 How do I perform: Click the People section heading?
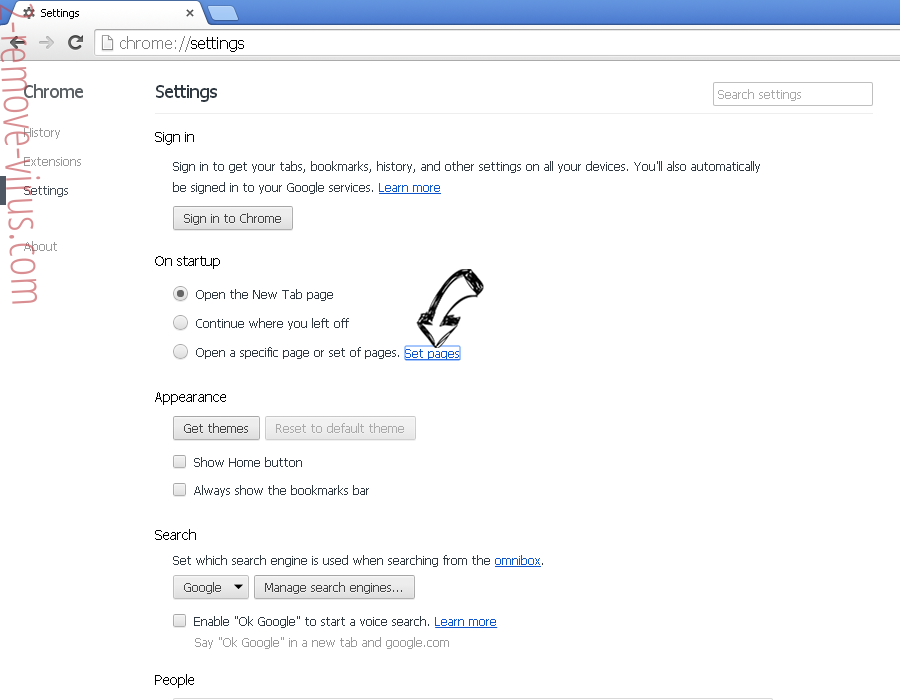click(174, 680)
